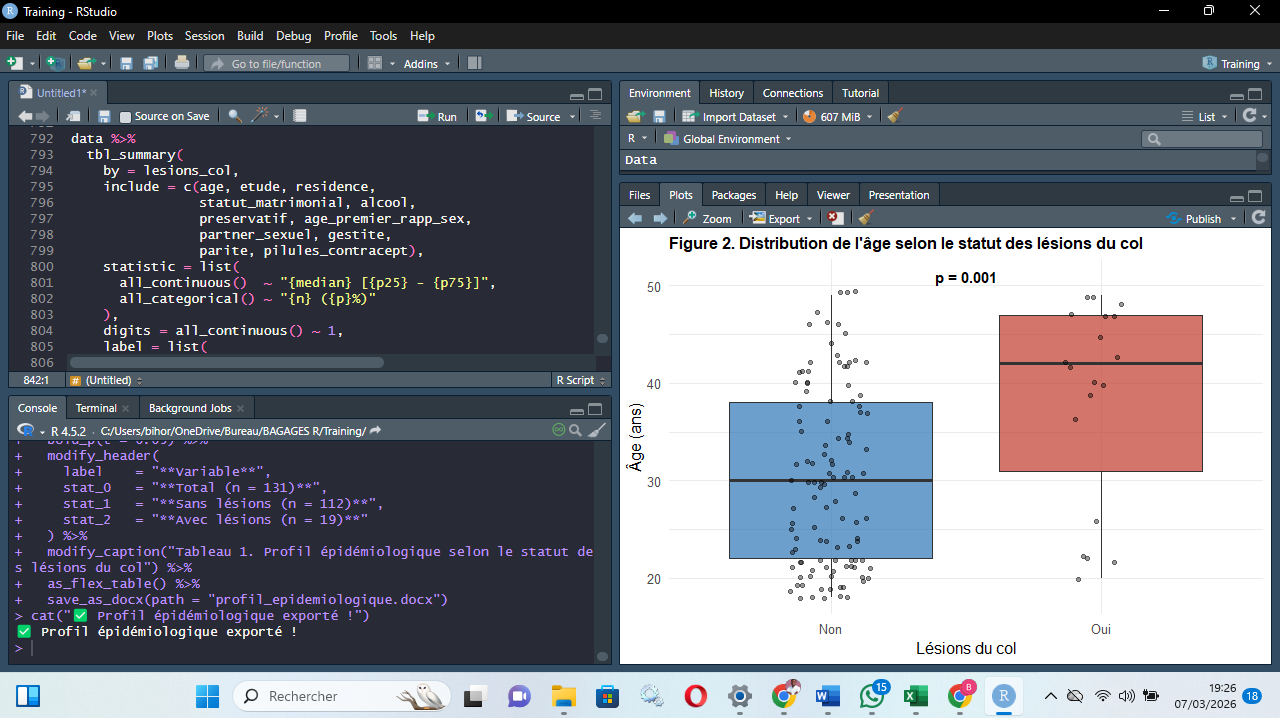Open the Session menu
Viewport: 1280px width, 718px height.
tap(204, 35)
